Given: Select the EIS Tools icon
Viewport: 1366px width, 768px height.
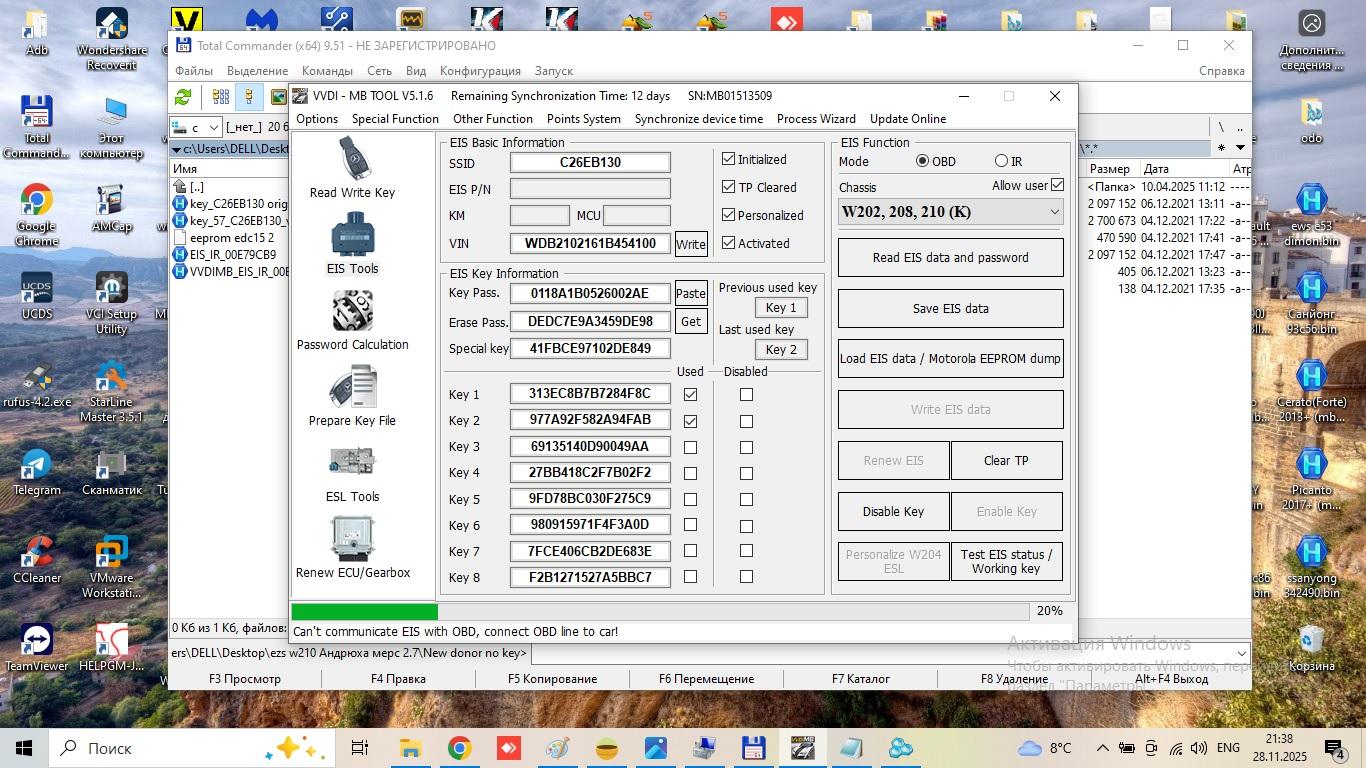Looking at the screenshot, I should (x=352, y=243).
